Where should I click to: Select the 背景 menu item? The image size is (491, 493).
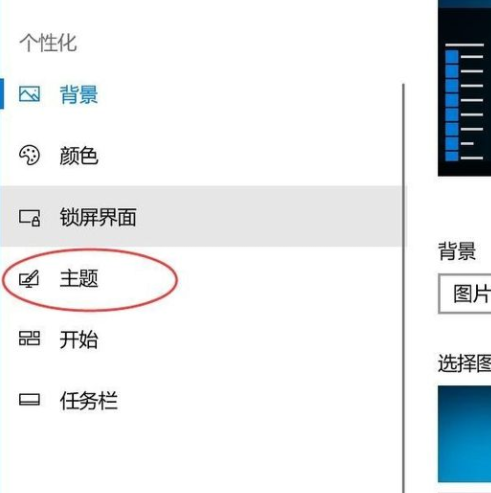pos(200,94)
